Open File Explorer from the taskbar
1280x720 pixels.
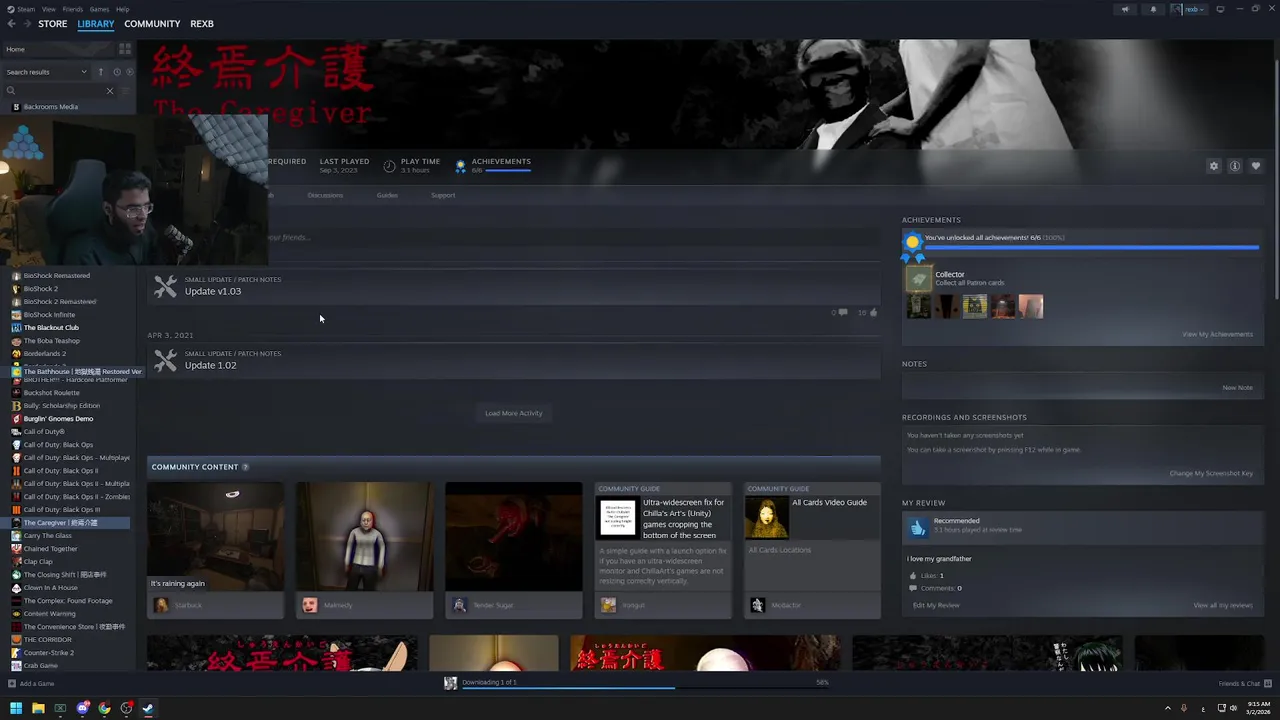tap(38, 708)
